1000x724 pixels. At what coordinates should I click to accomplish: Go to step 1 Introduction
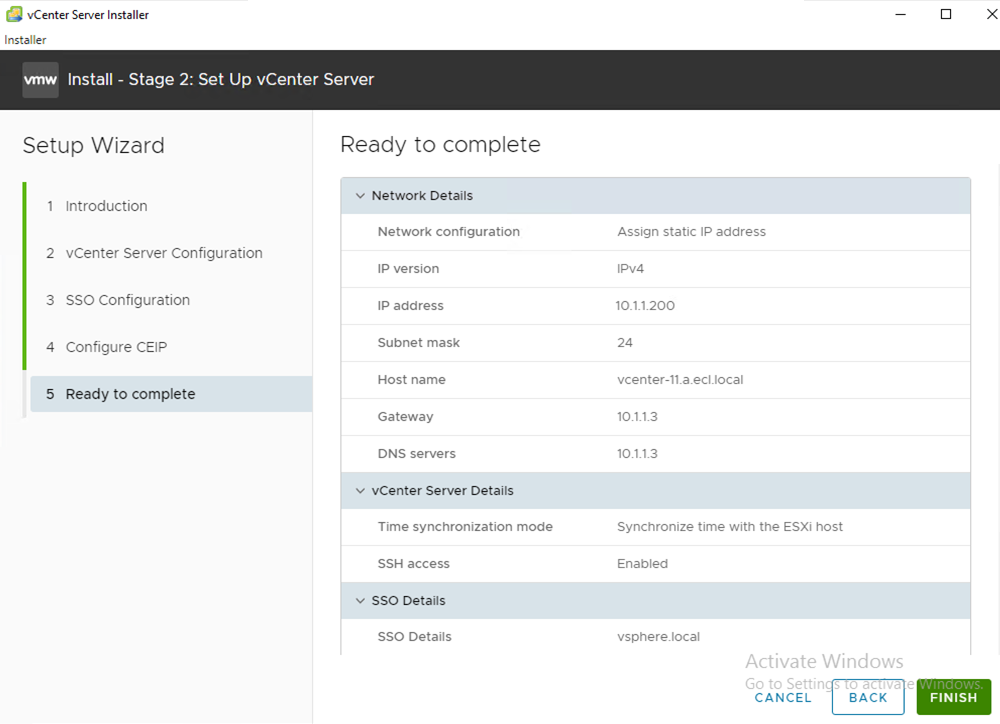[106, 206]
